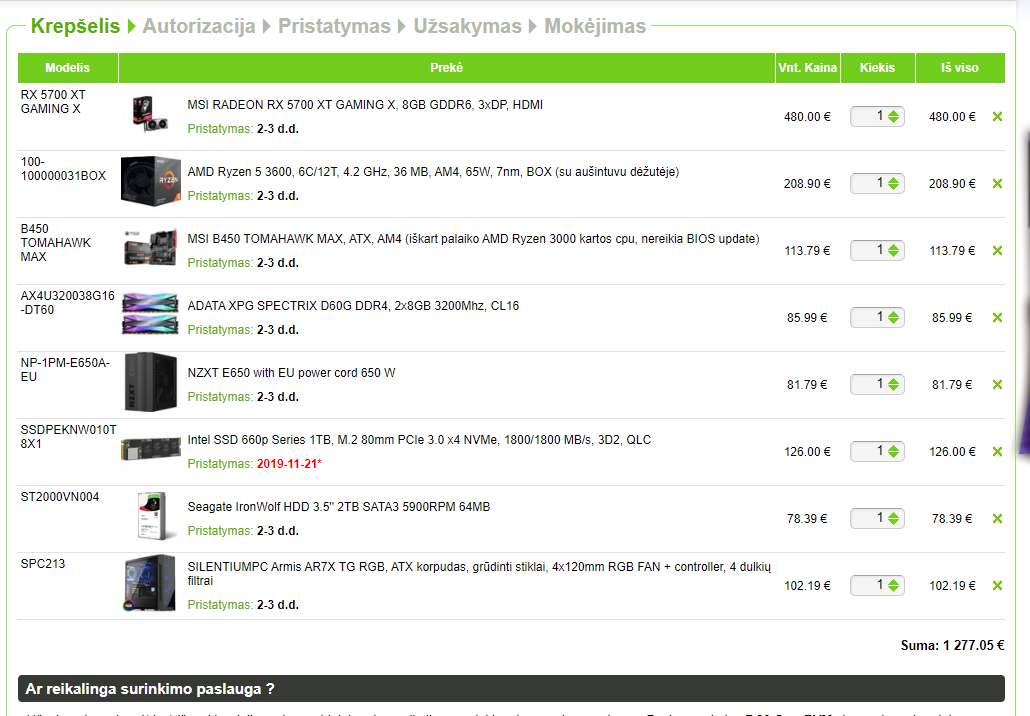1030x716 pixels.
Task: Click the 480.00 € unit price
Action: (x=807, y=117)
